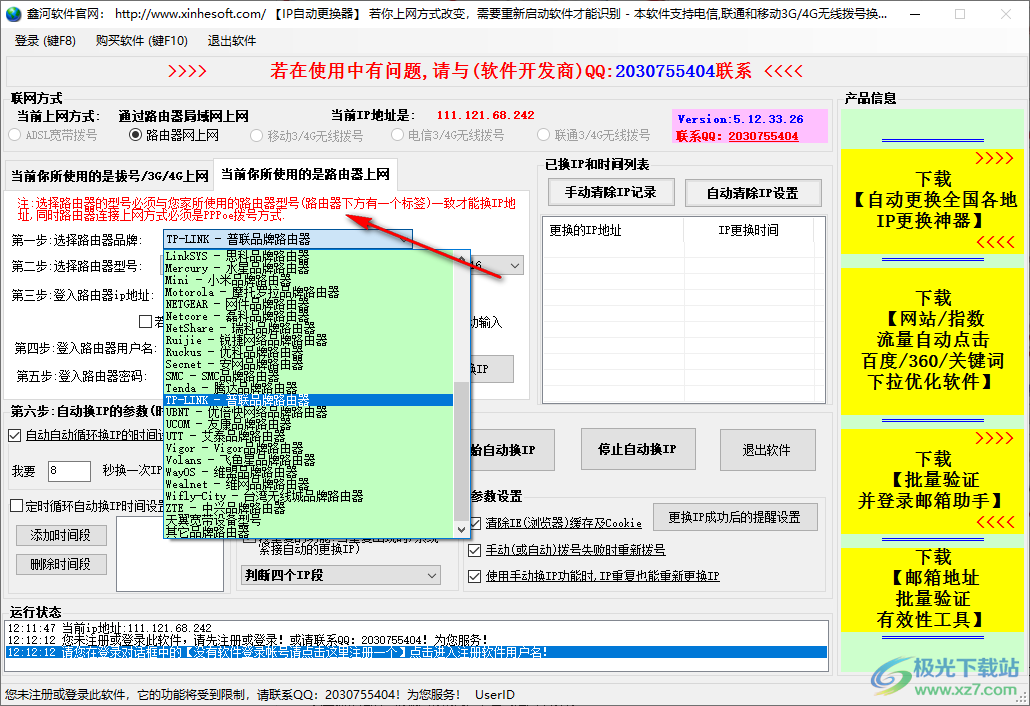
Task: Pick Vigor品牌路由器 option
Action: point(308,448)
